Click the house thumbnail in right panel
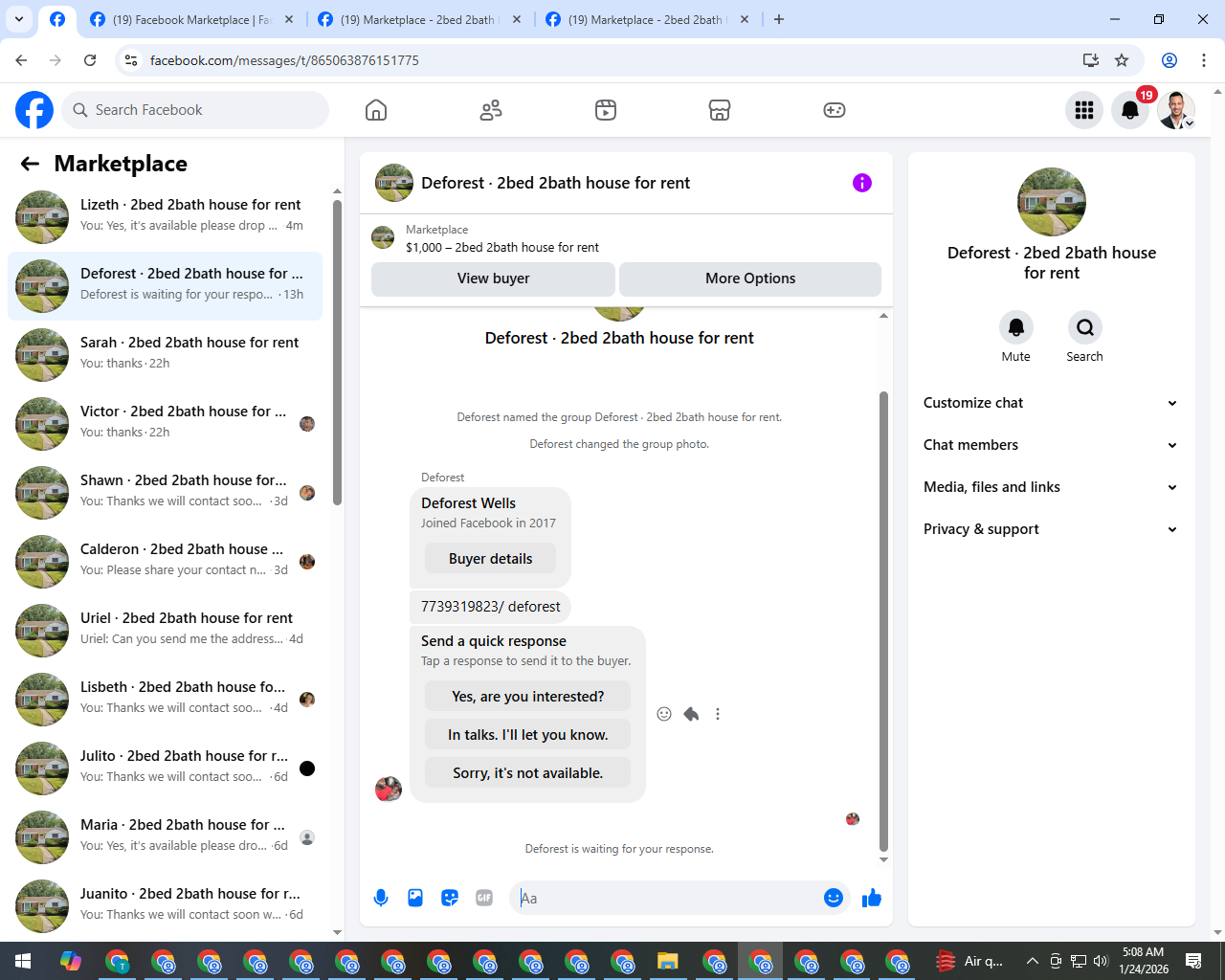 point(1052,202)
